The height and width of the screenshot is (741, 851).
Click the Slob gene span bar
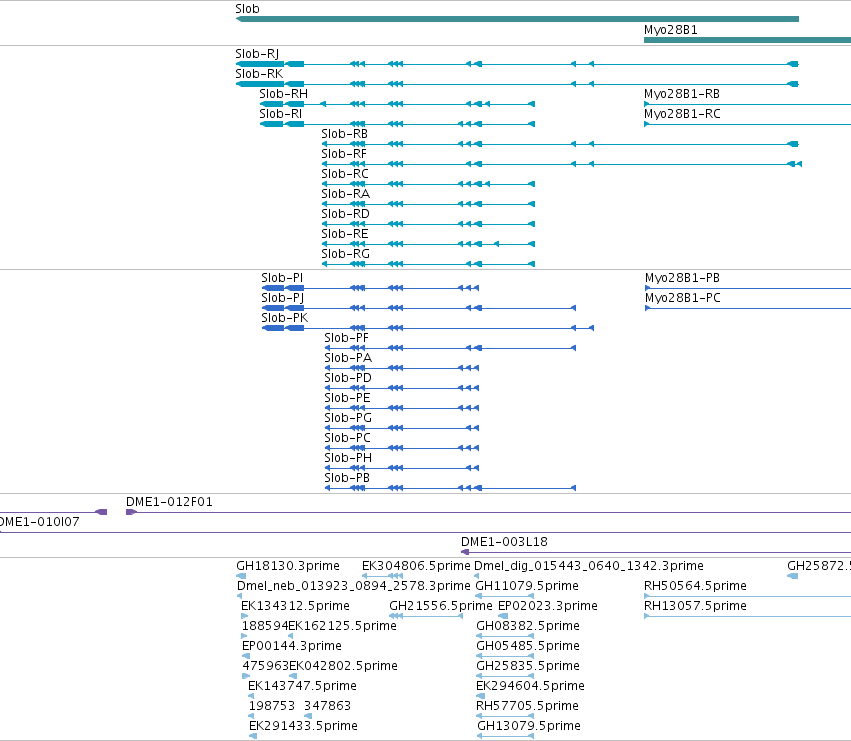pyautogui.click(x=517, y=19)
